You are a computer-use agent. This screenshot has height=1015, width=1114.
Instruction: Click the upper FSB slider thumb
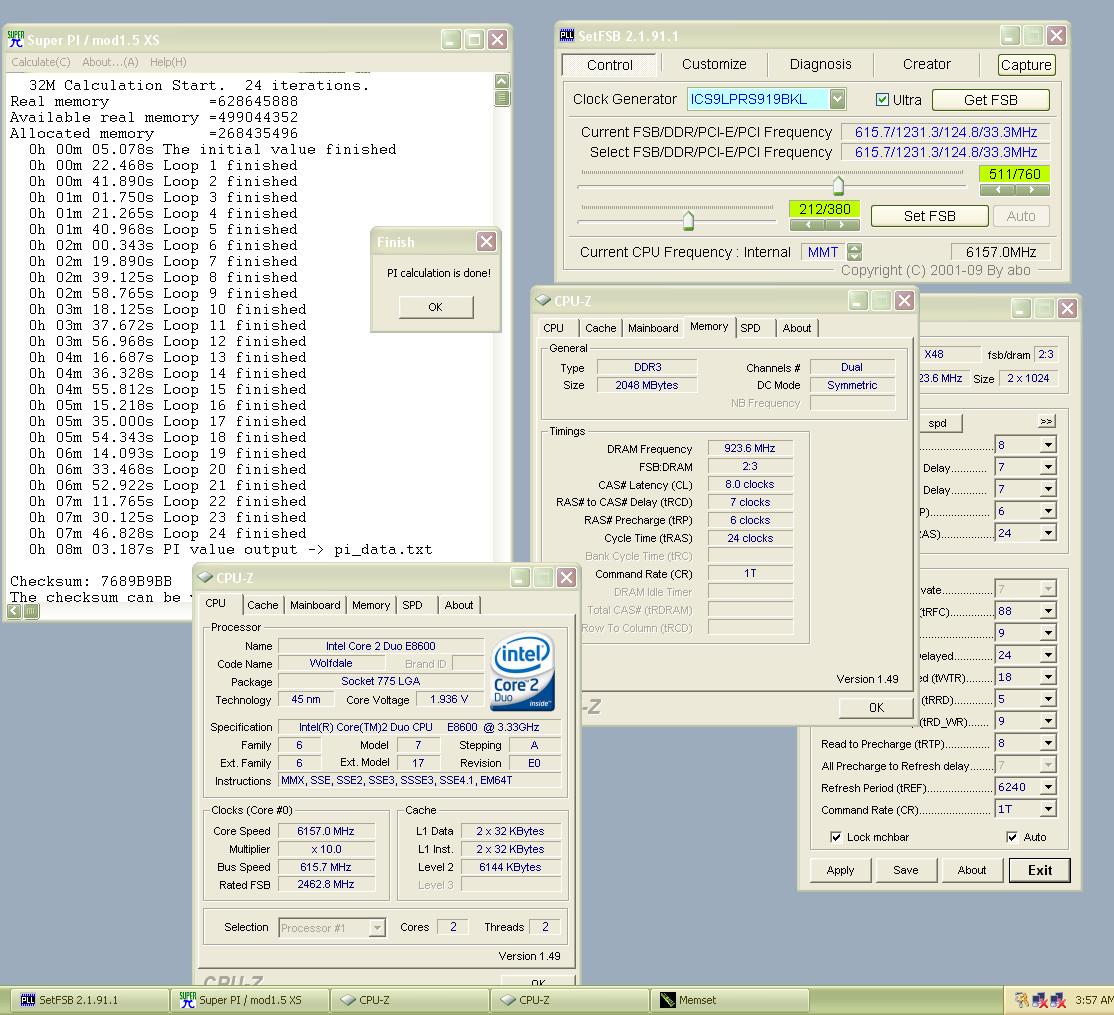pos(838,186)
